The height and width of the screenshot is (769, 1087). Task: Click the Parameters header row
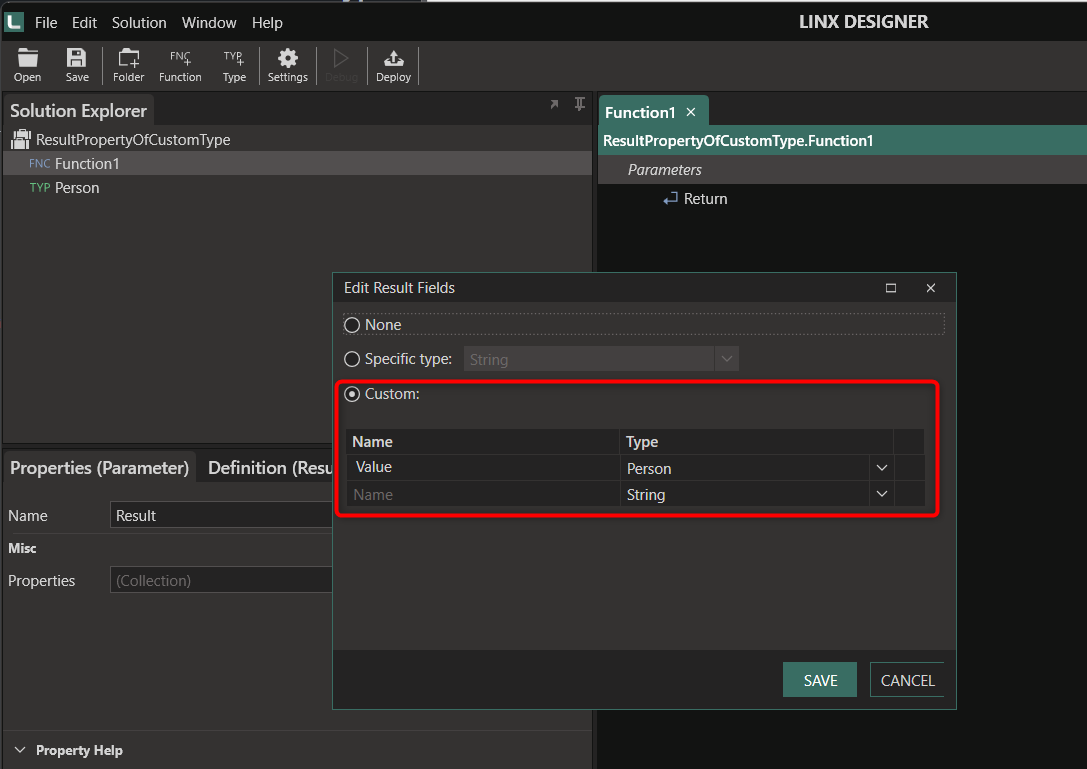[x=842, y=170]
